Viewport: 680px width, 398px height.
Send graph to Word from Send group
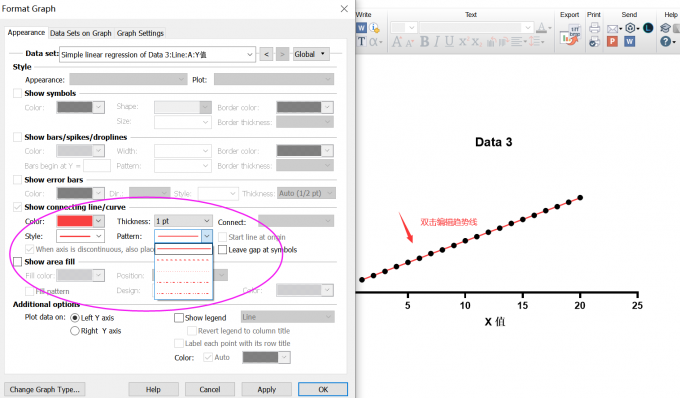pyautogui.click(x=630, y=42)
